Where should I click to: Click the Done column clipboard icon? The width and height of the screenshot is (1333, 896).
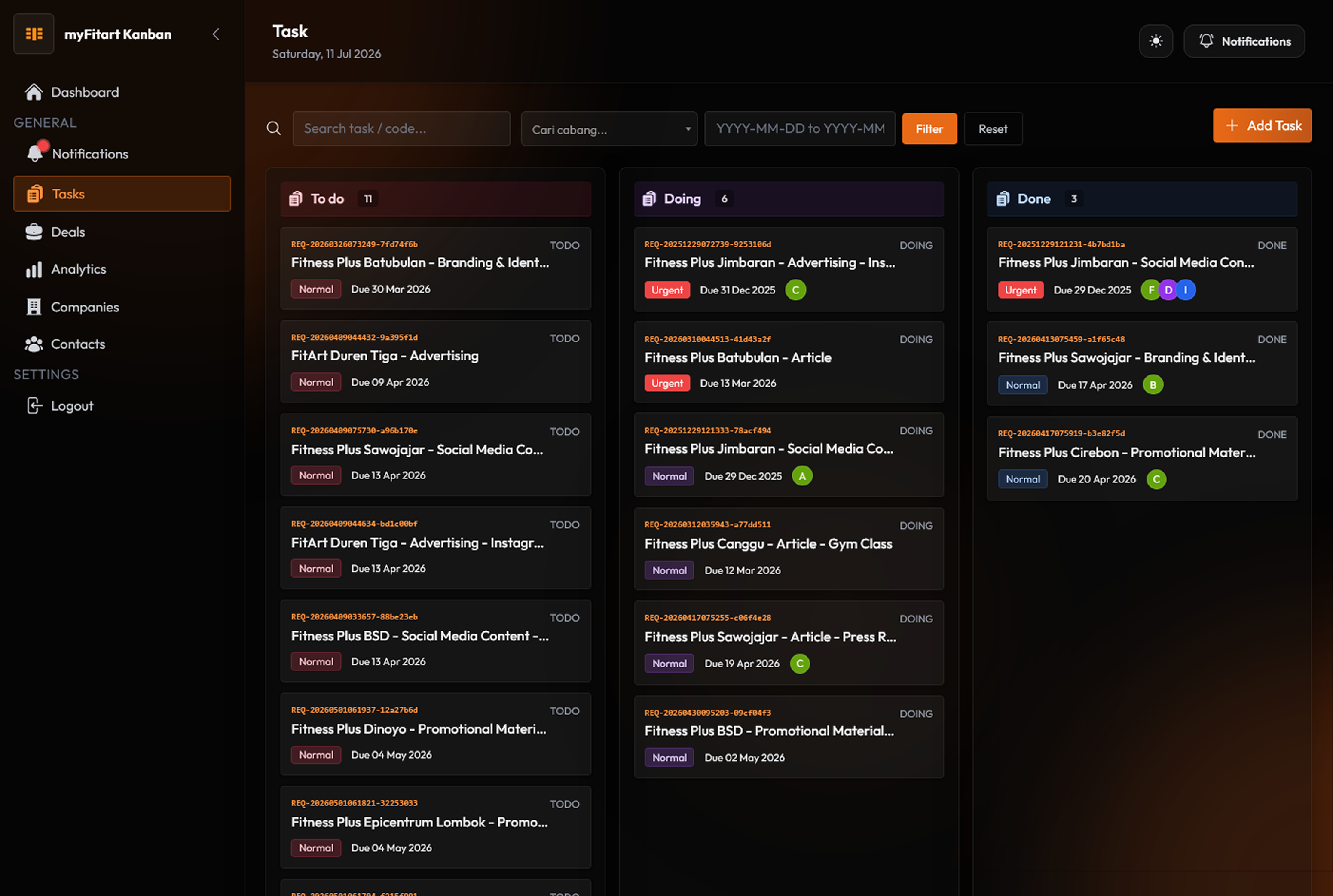click(1003, 198)
